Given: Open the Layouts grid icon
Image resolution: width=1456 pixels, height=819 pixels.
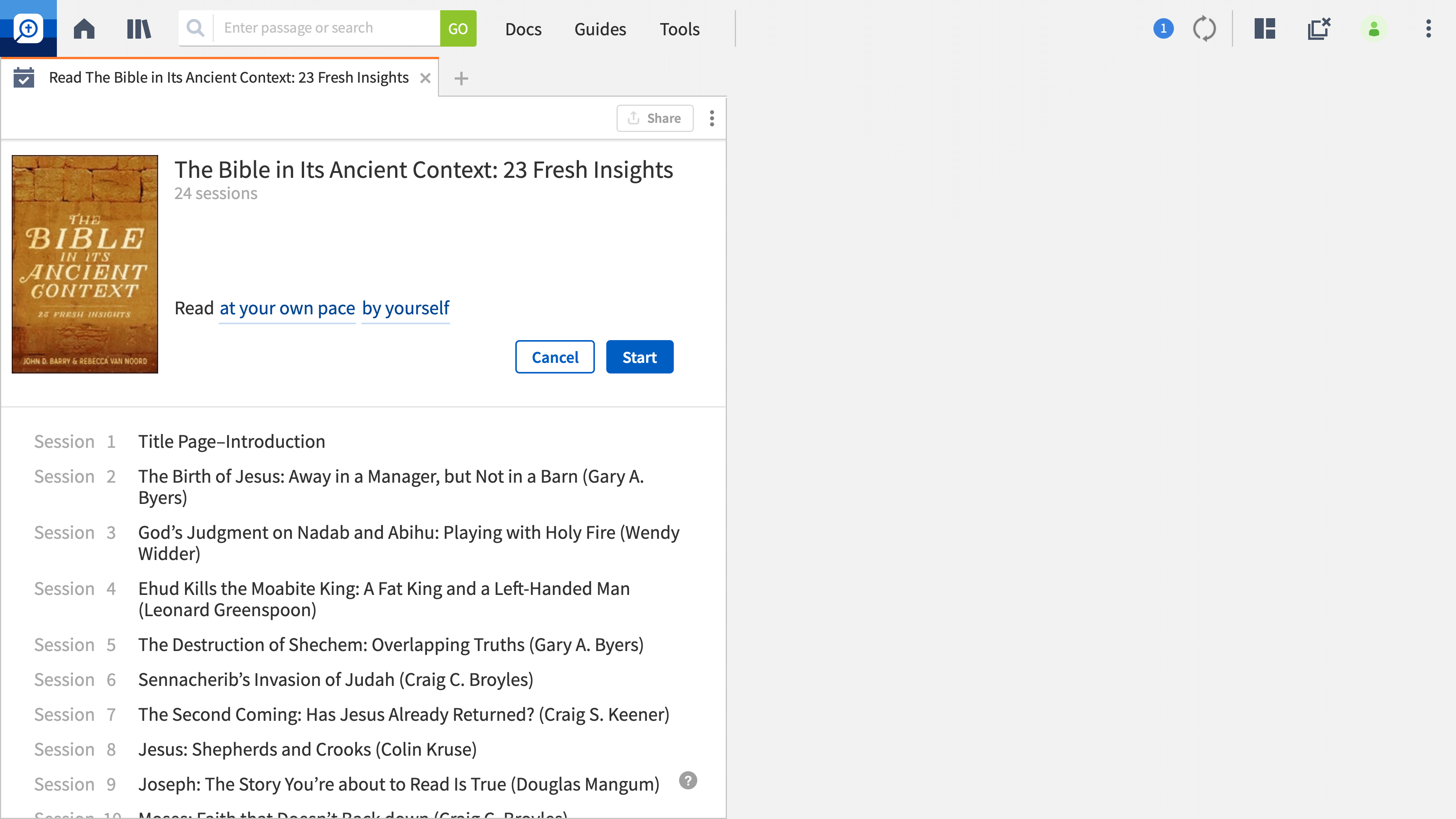Looking at the screenshot, I should click(x=1265, y=28).
